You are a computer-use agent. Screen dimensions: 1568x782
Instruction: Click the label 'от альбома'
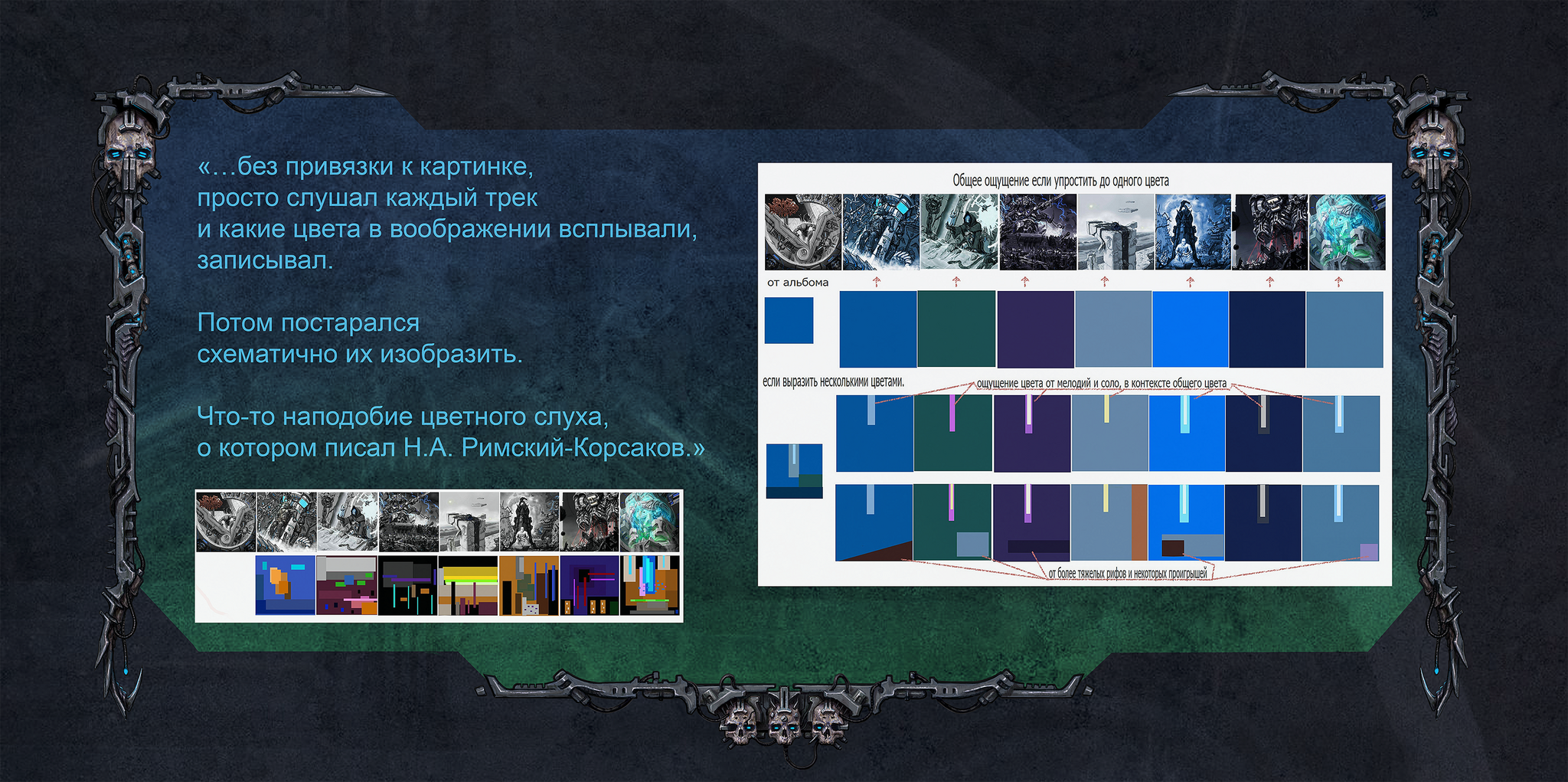798,282
